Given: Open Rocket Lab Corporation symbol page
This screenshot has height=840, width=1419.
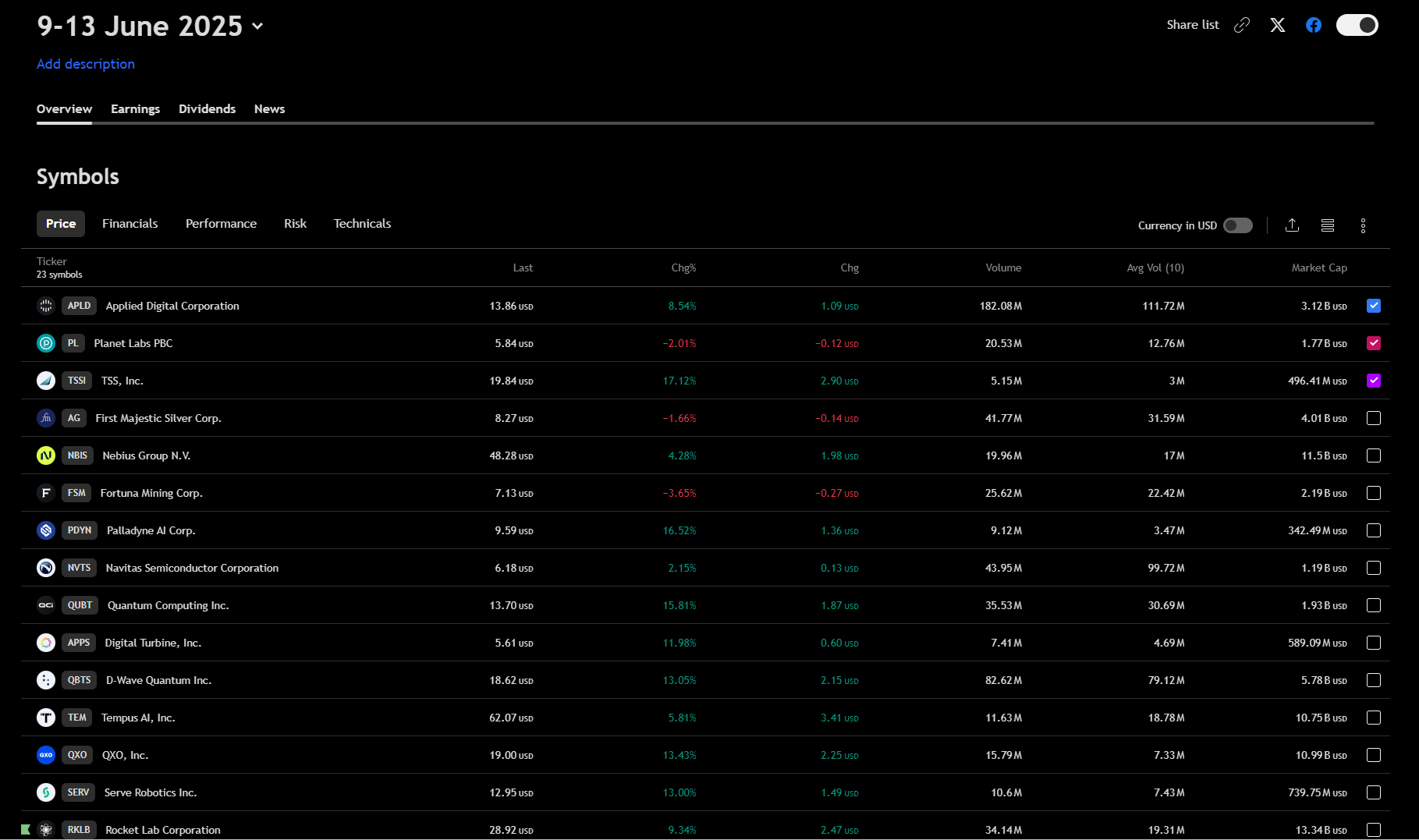Looking at the screenshot, I should pyautogui.click(x=163, y=830).
